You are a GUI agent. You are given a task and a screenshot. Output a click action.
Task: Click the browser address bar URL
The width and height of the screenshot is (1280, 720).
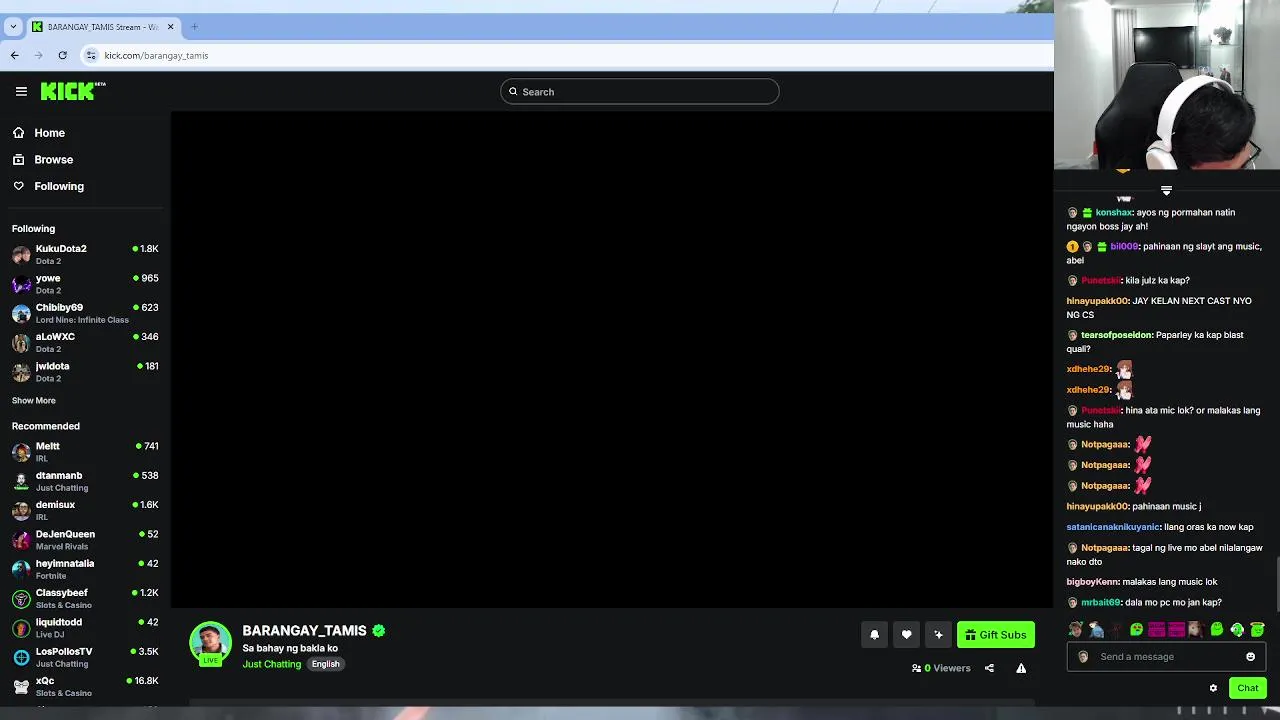(x=156, y=55)
